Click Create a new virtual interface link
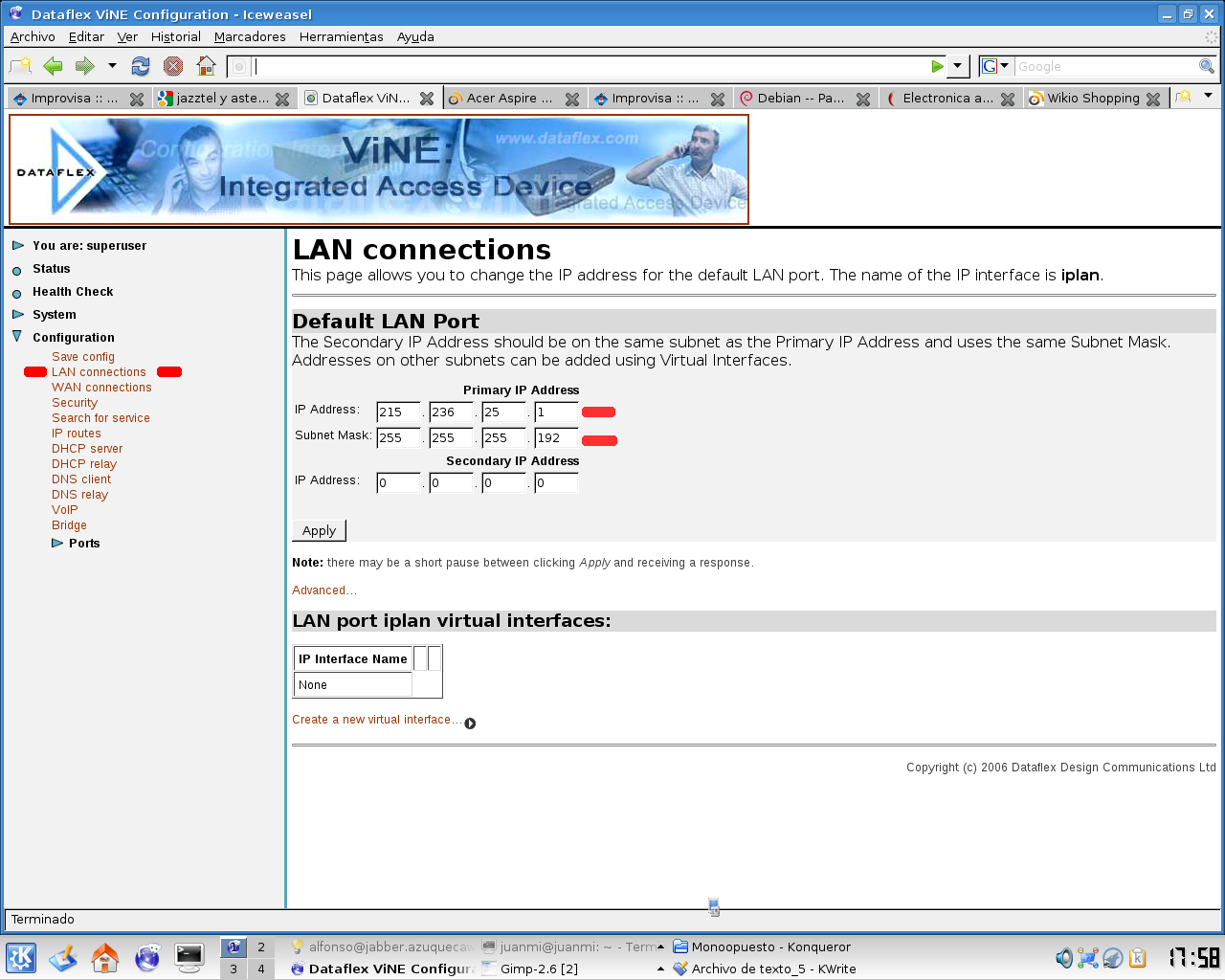 377,720
